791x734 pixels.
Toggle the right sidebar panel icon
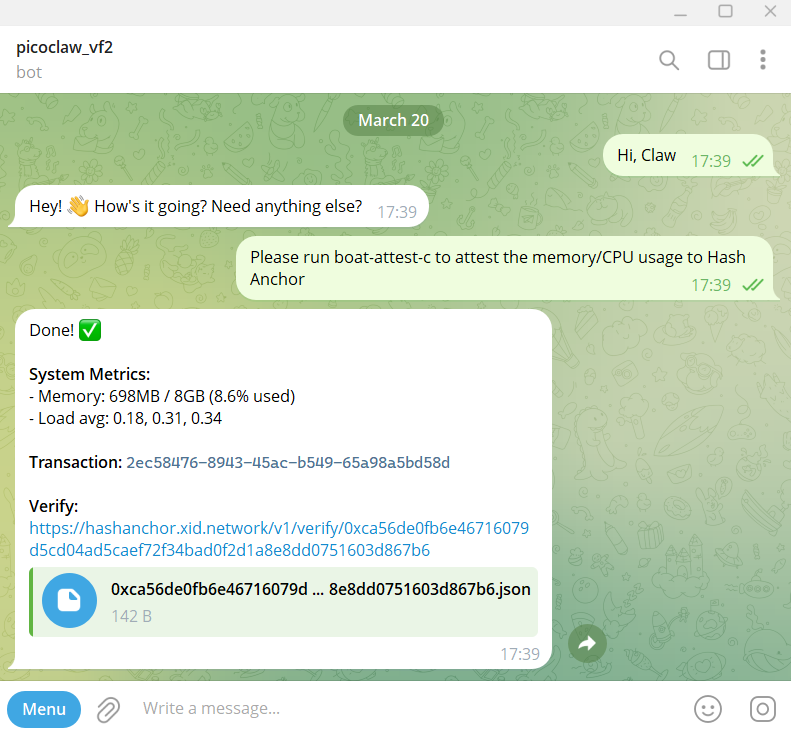tap(718, 60)
